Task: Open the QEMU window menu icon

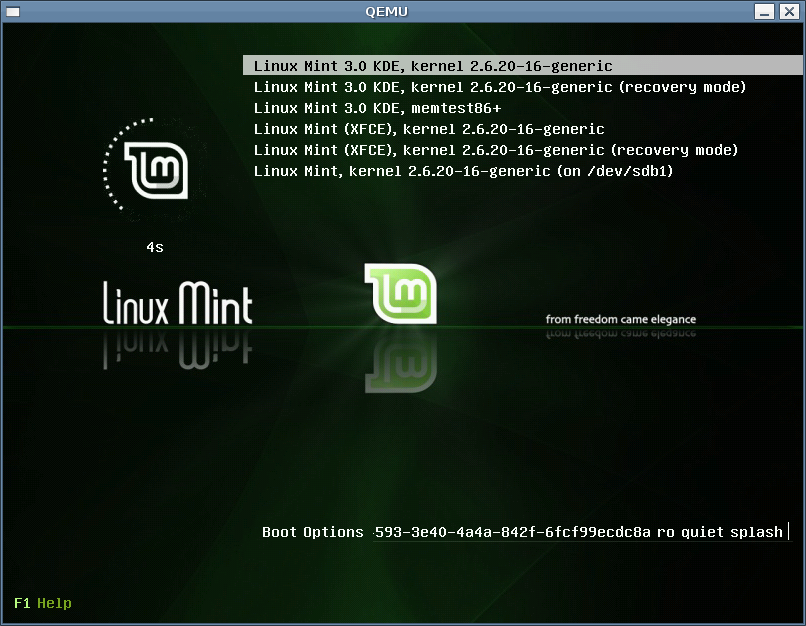Action: pos(13,11)
